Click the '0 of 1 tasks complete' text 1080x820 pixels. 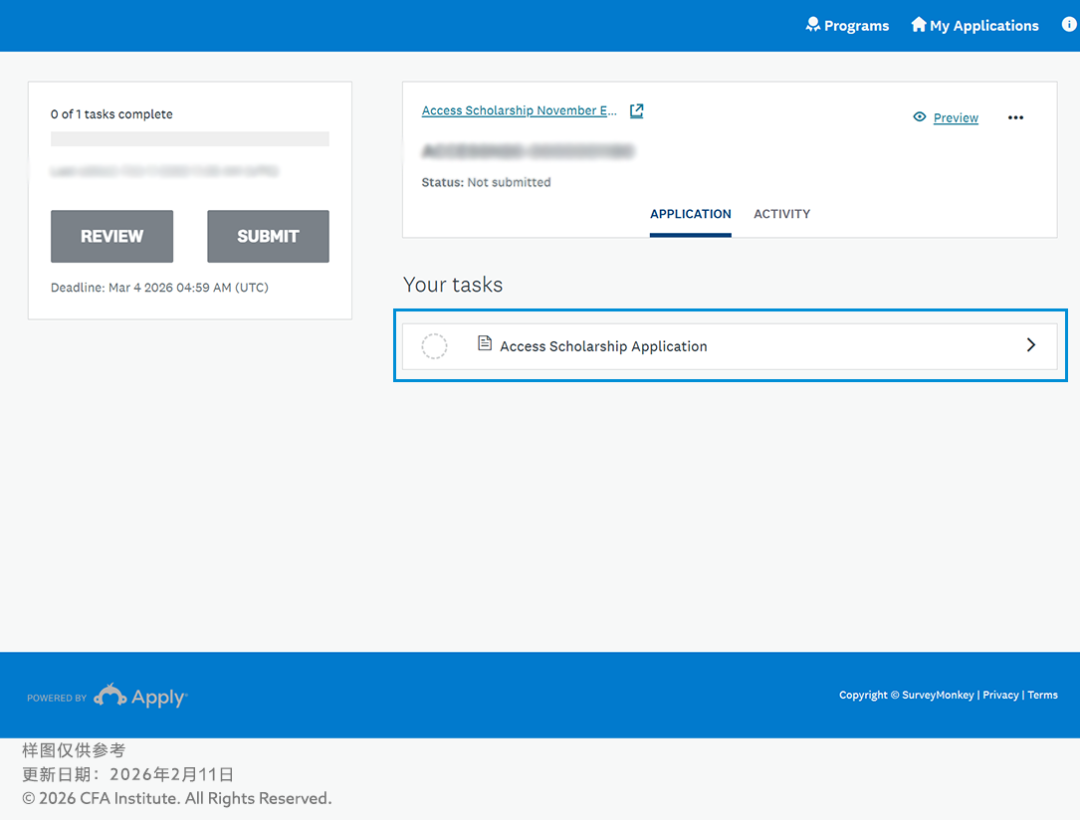click(112, 114)
